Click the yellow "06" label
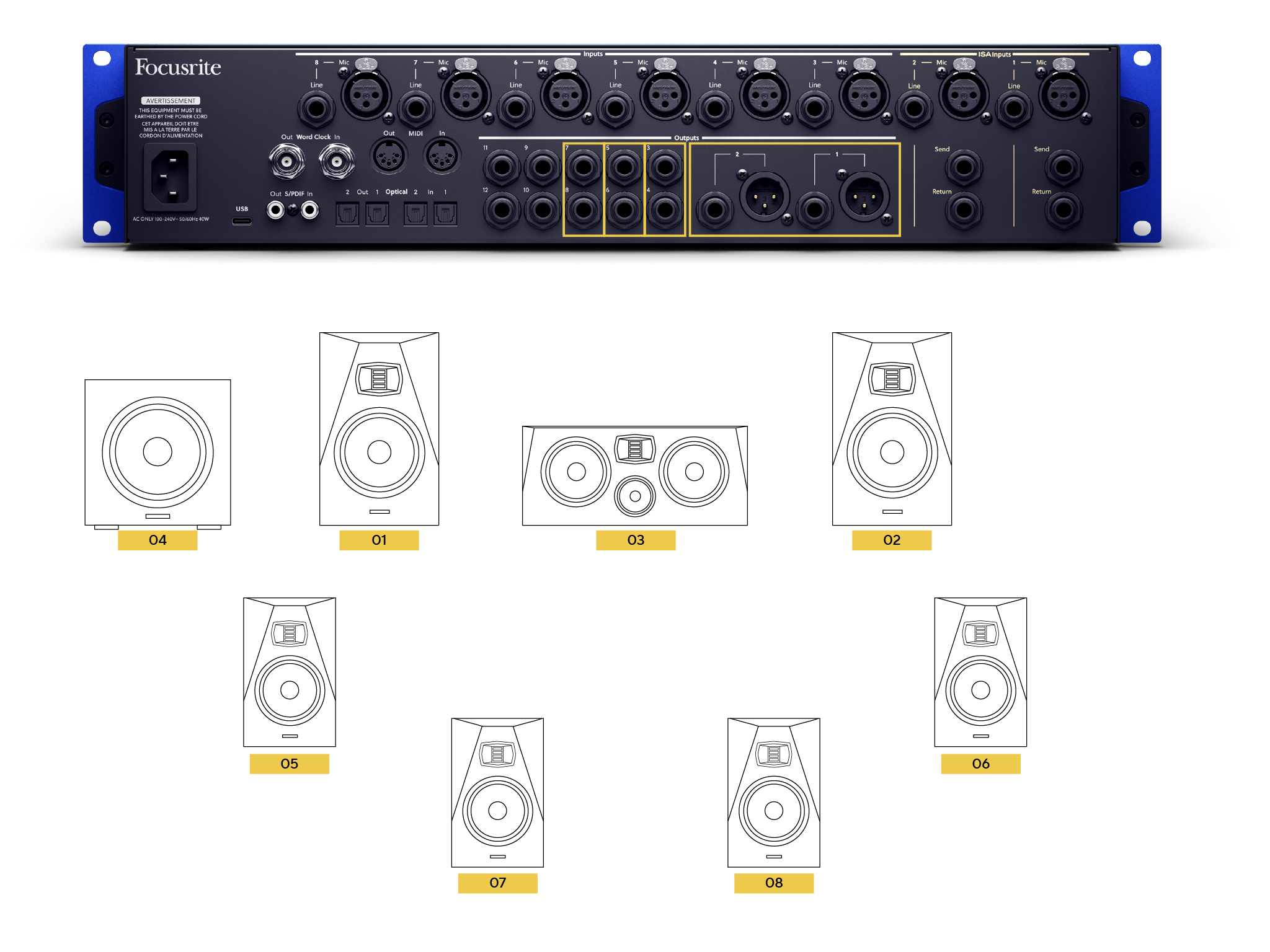Image resolution: width=1270 pixels, height=952 pixels. coord(980,764)
